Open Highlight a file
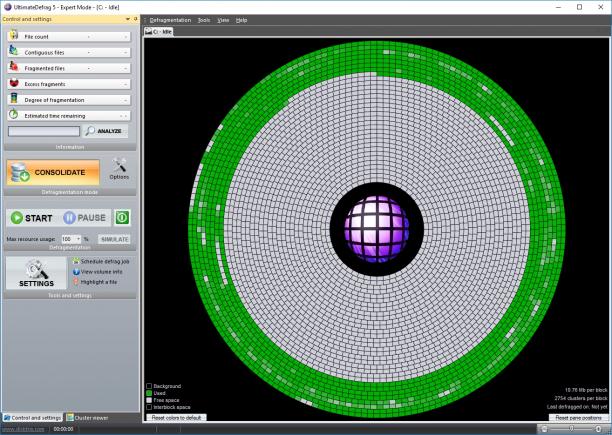612x435 pixels. click(95, 282)
